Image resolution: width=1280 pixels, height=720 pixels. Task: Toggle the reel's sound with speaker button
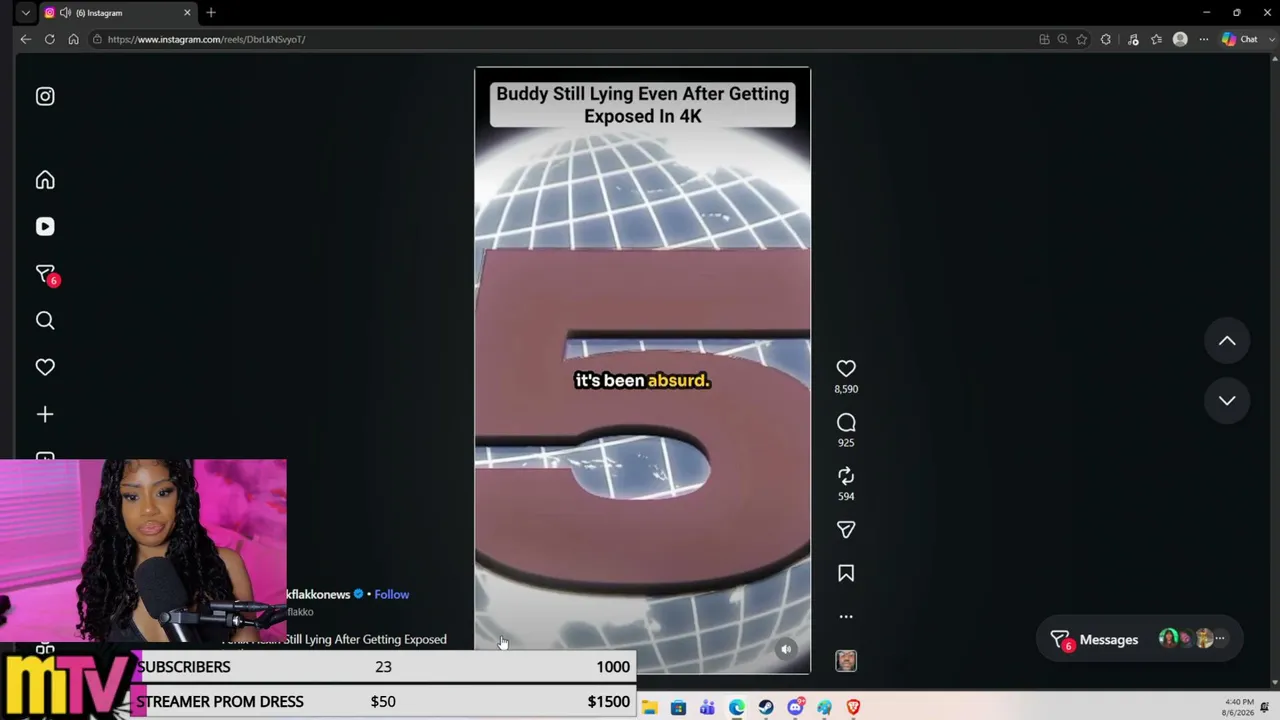point(786,650)
